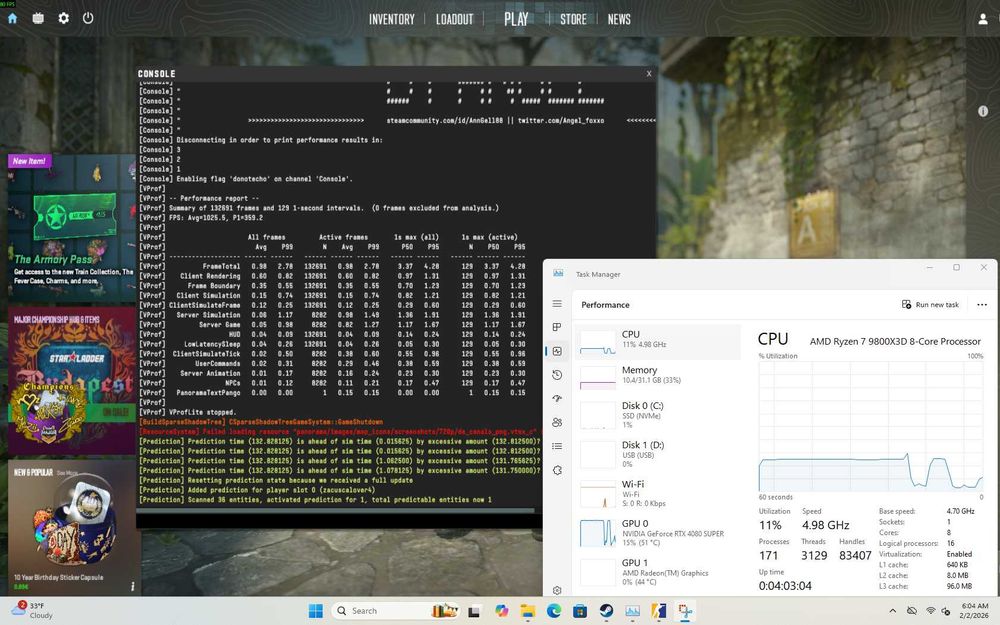Select Wi-Fi in the performance list

click(x=658, y=493)
